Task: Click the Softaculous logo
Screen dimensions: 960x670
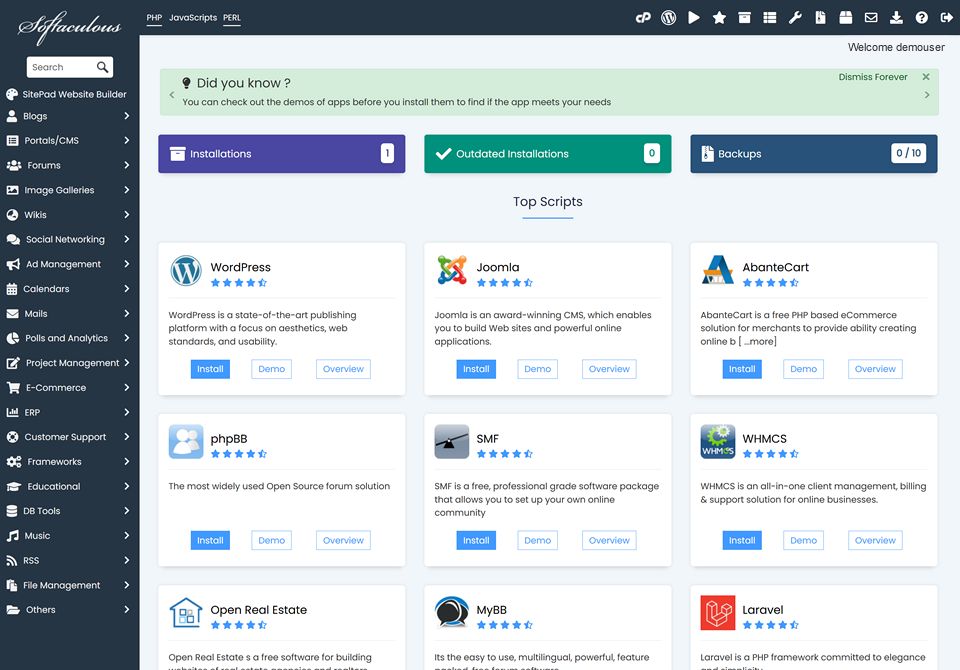Action: [69, 28]
